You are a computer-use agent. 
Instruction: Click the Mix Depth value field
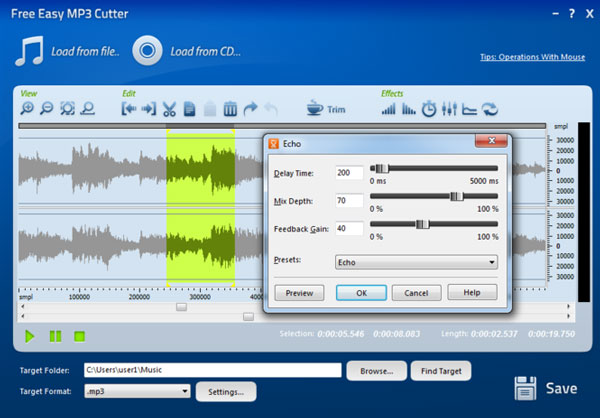click(x=349, y=201)
